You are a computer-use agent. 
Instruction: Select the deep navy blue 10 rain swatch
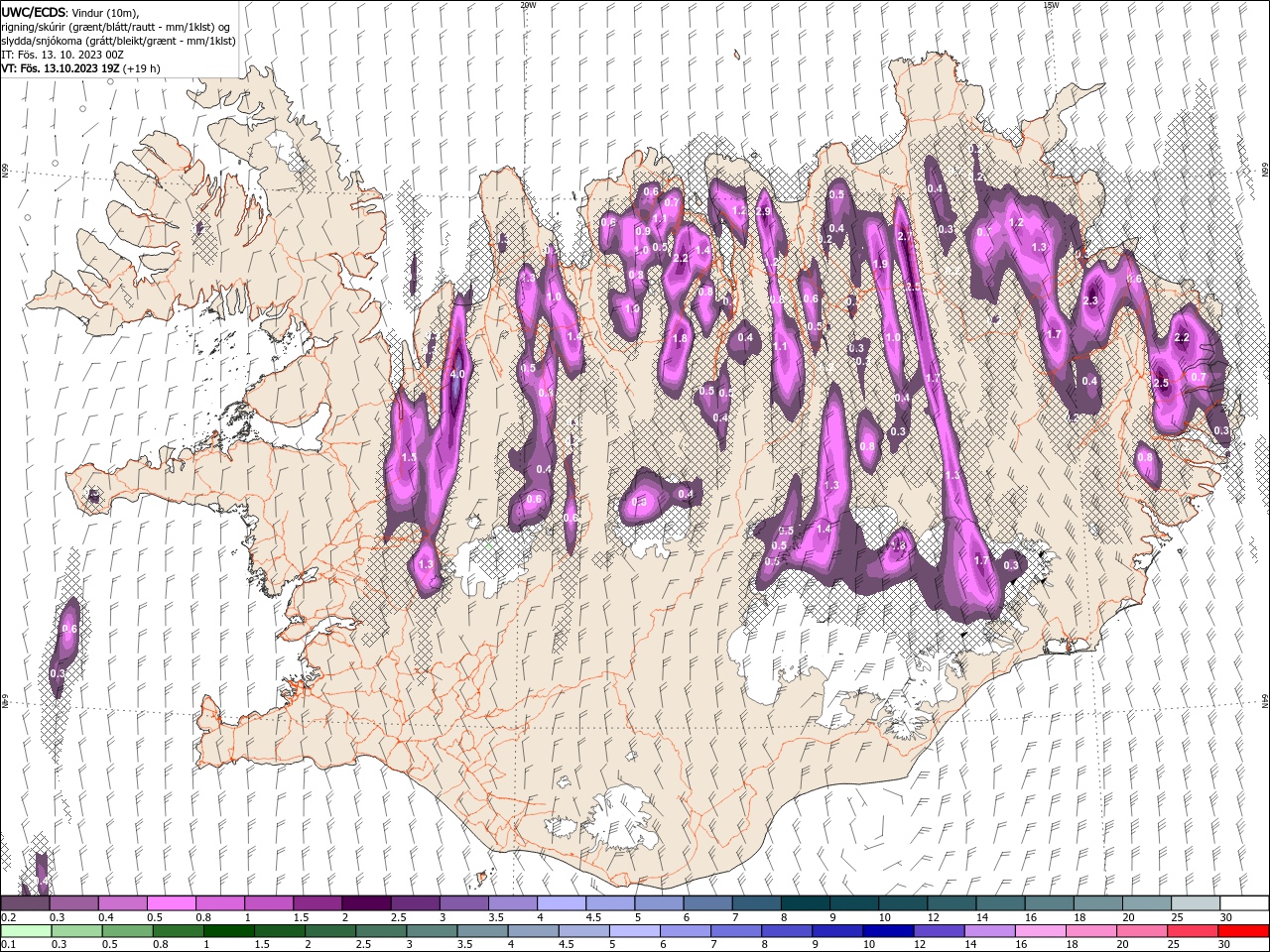click(888, 930)
